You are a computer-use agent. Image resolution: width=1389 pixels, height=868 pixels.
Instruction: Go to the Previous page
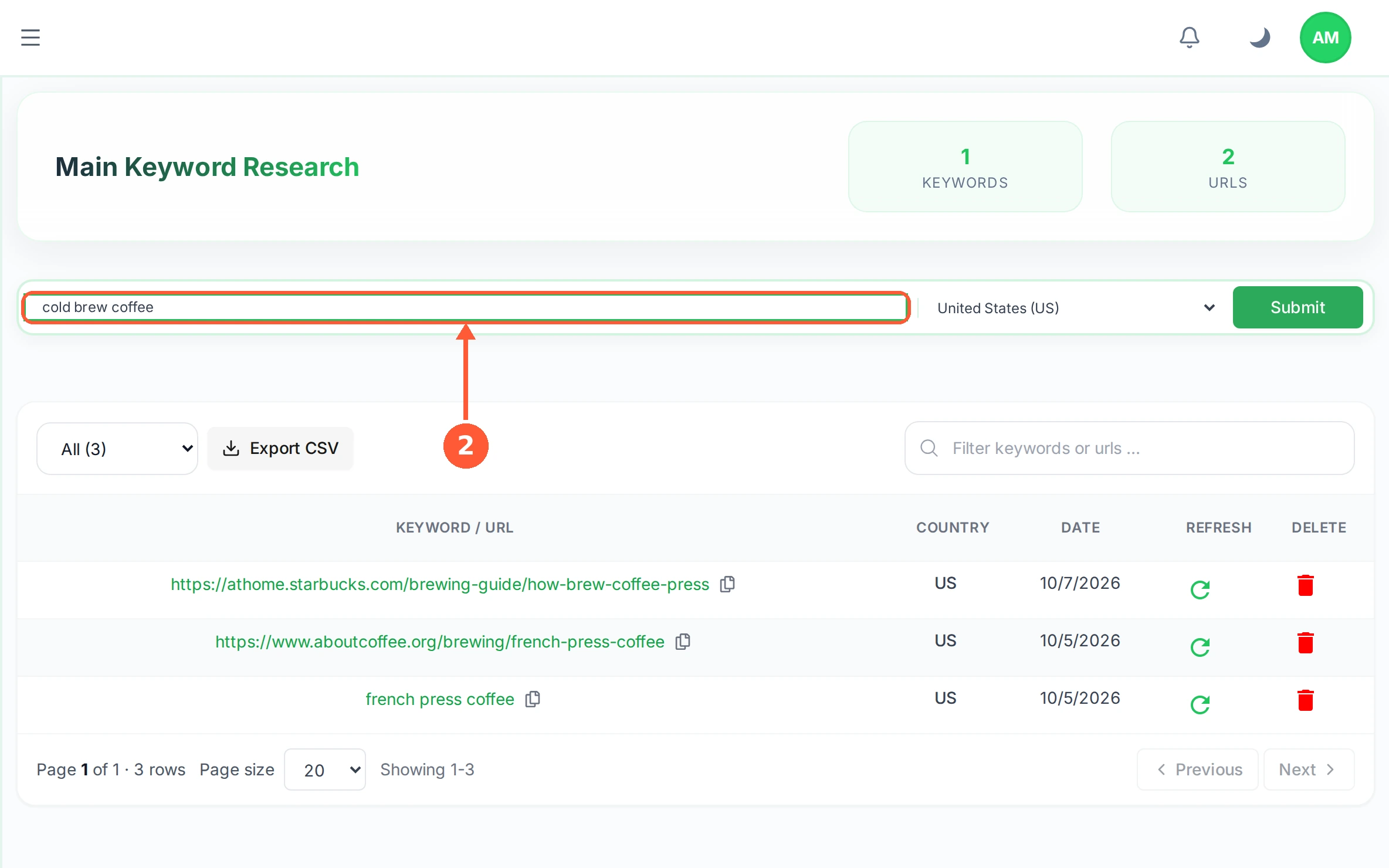click(1198, 769)
